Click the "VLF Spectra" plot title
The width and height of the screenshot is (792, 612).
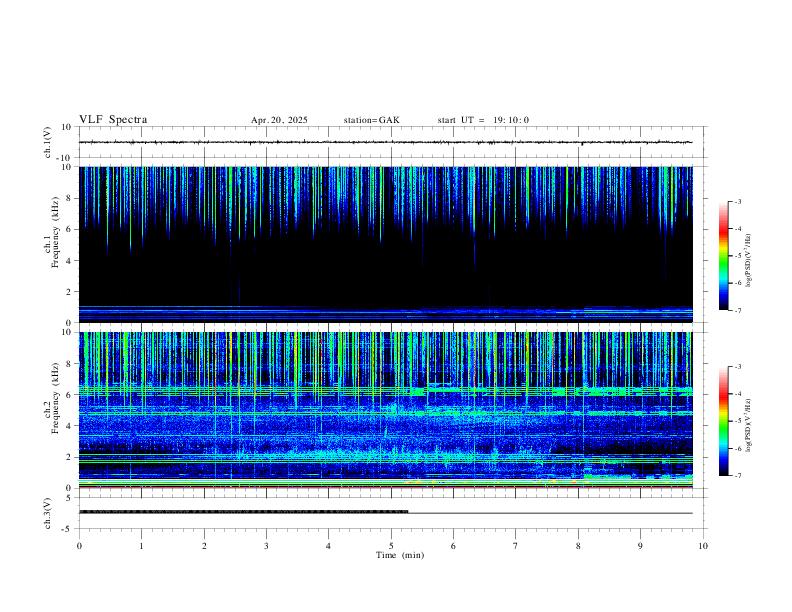point(113,120)
